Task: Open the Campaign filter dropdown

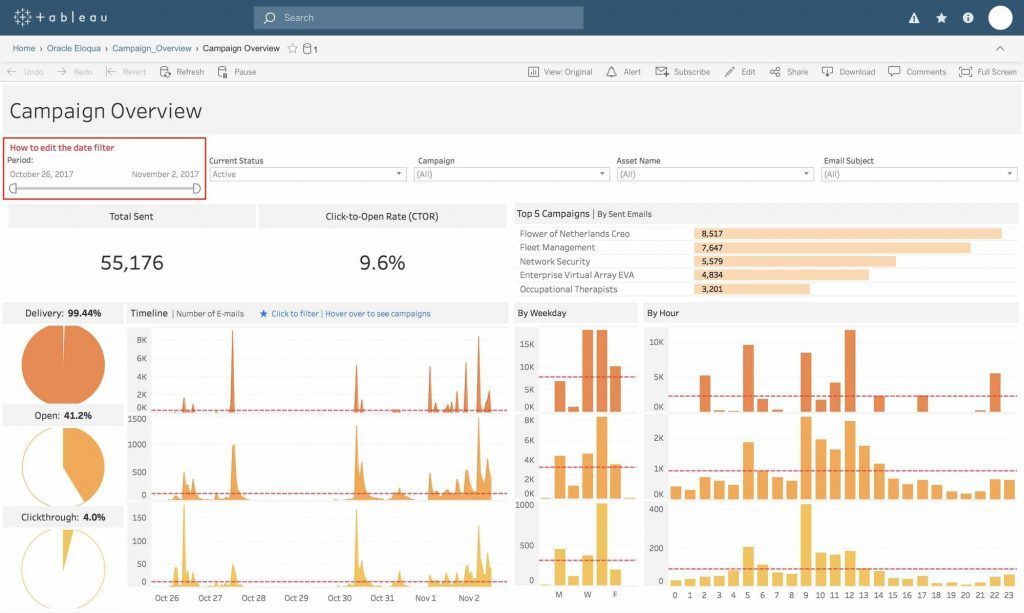Action: (511, 174)
